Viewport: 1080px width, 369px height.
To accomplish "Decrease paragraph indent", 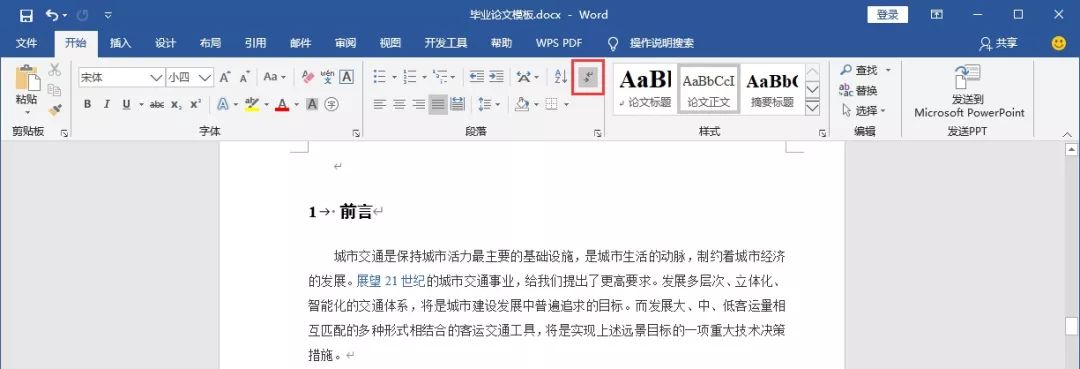I will click(477, 77).
